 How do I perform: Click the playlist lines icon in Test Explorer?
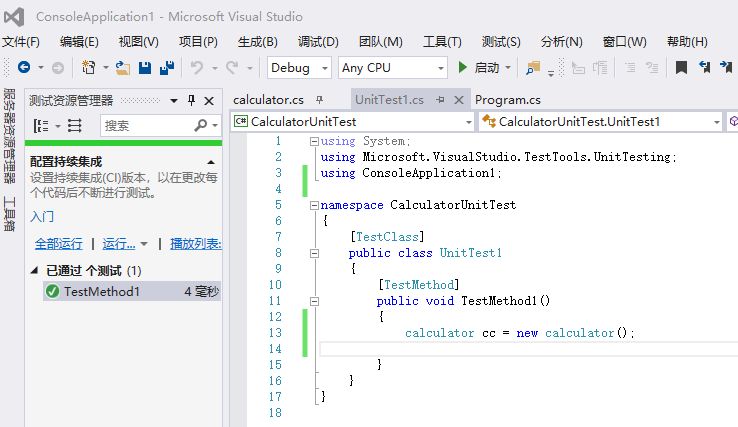tap(74, 126)
